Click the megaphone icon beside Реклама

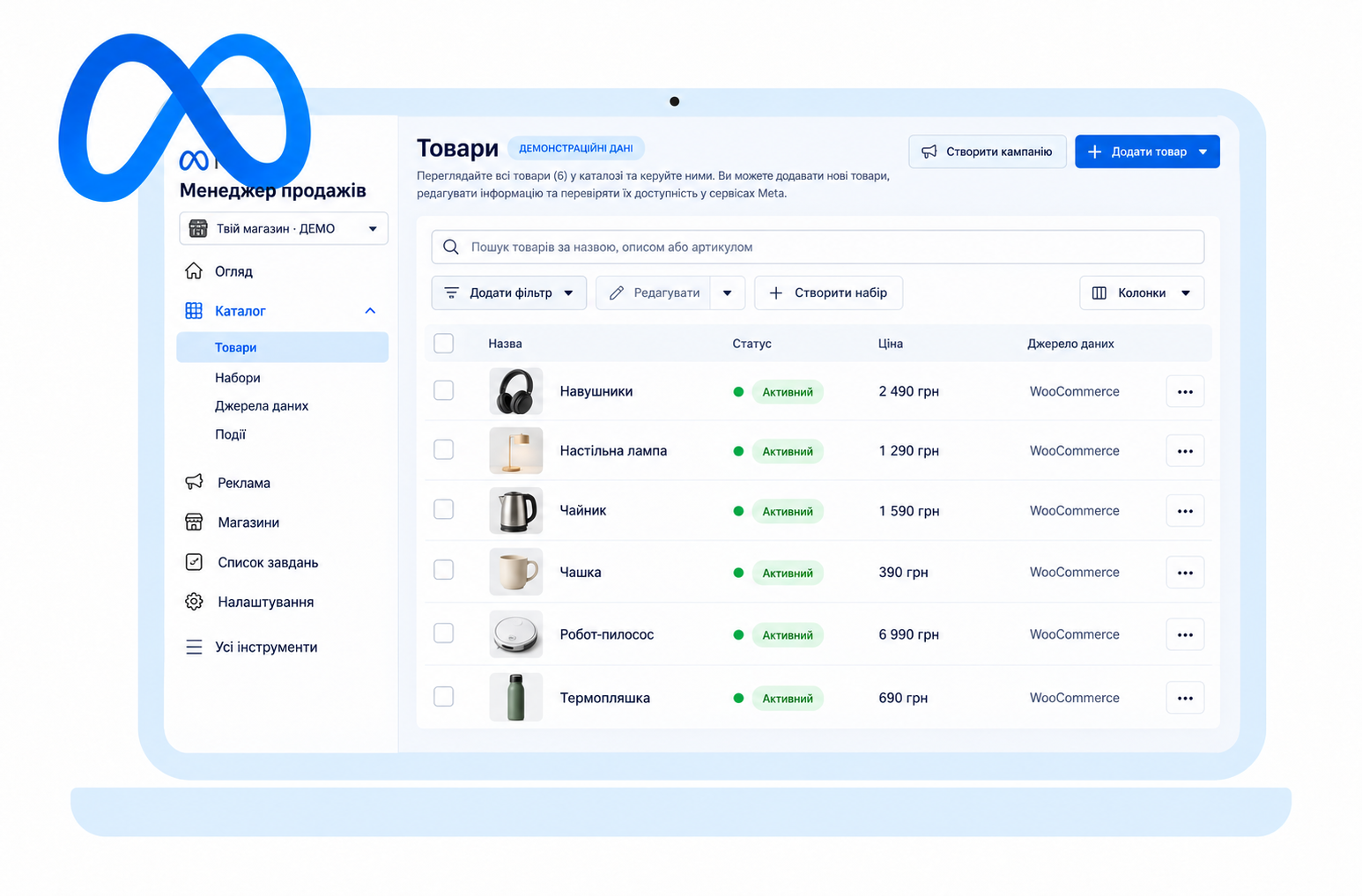pos(194,482)
